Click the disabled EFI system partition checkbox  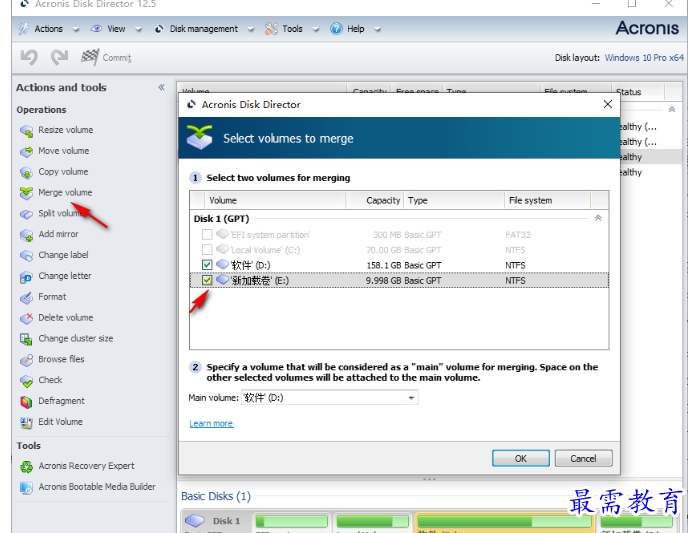[207, 235]
